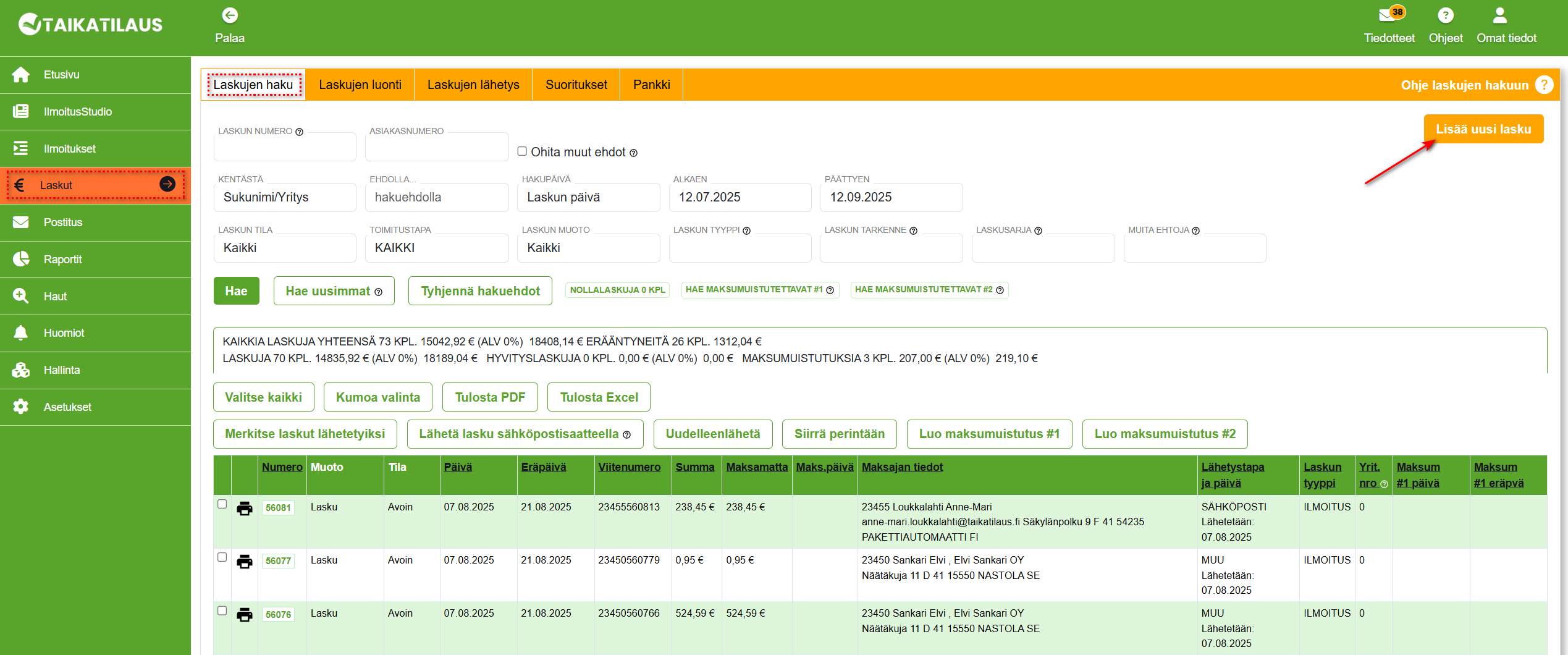This screenshot has height=655, width=1568.
Task: Click the Tulosta PDF button
Action: pos(490,397)
